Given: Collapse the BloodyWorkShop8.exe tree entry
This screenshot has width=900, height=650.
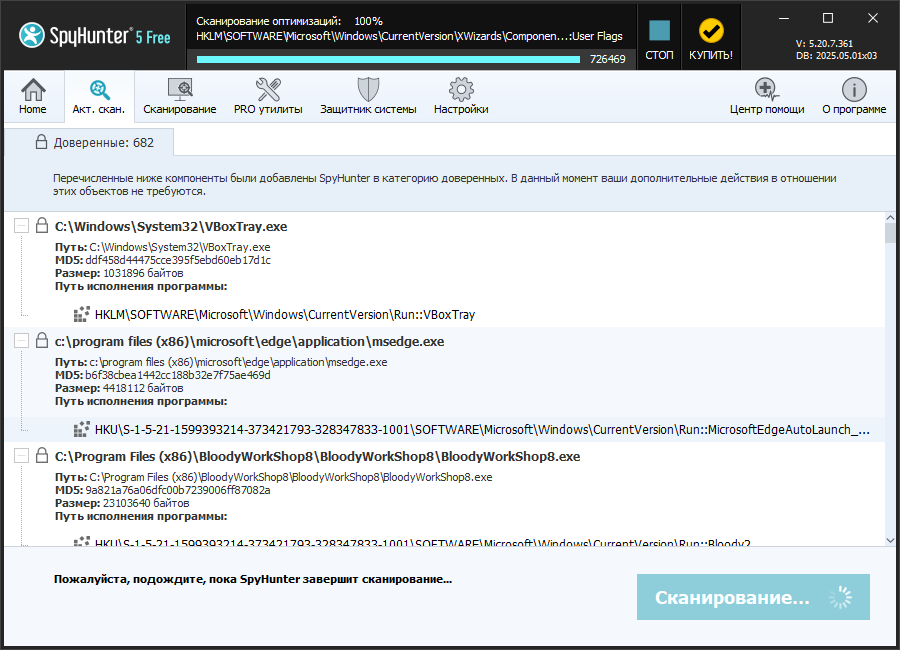Looking at the screenshot, I should coord(21,456).
